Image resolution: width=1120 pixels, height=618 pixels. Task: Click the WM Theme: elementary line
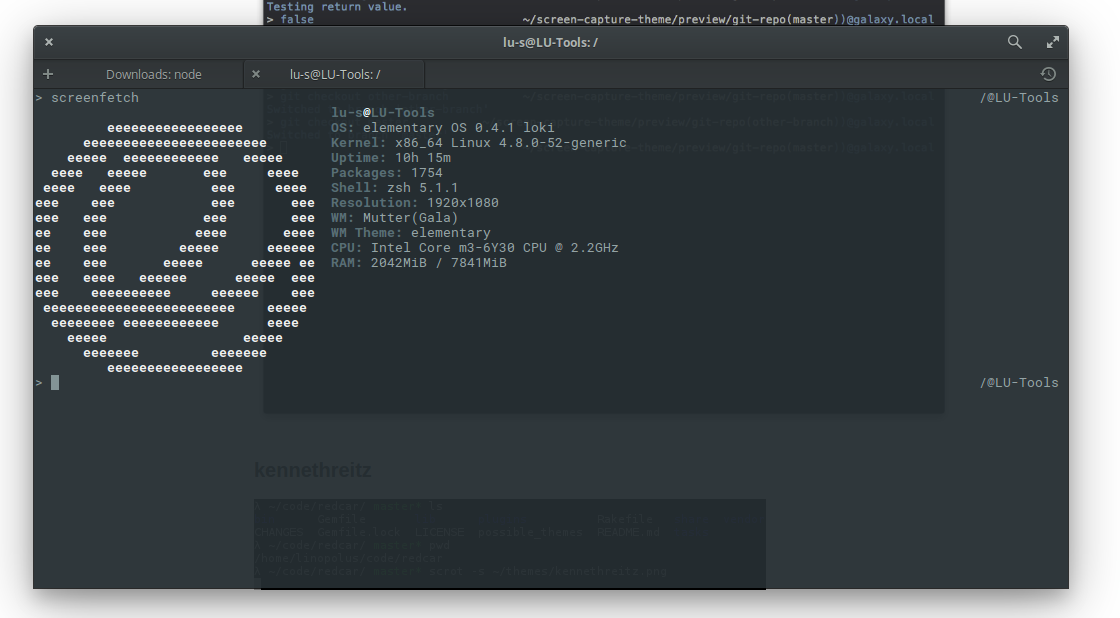coord(411,233)
